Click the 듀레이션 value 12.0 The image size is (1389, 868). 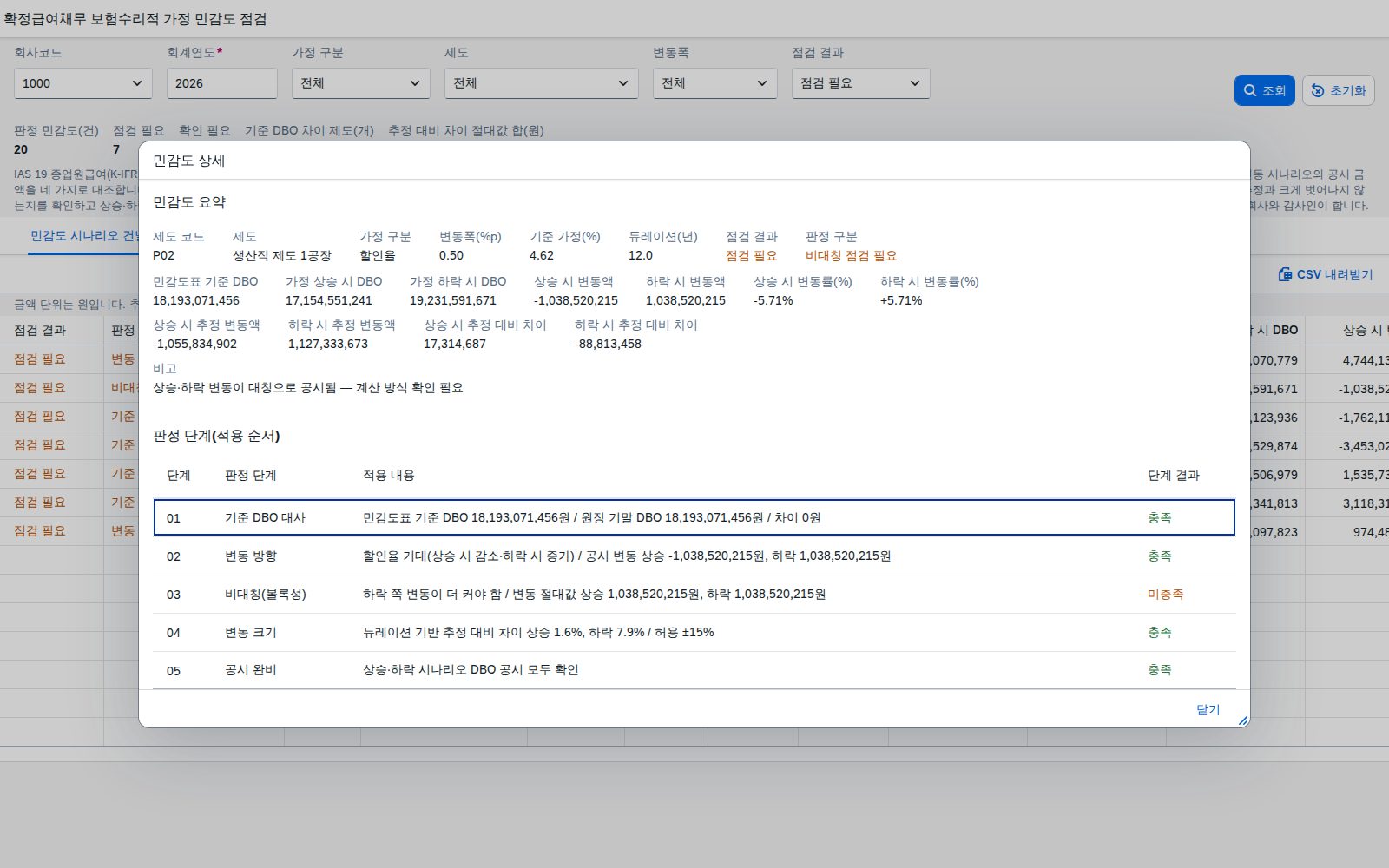tap(641, 255)
